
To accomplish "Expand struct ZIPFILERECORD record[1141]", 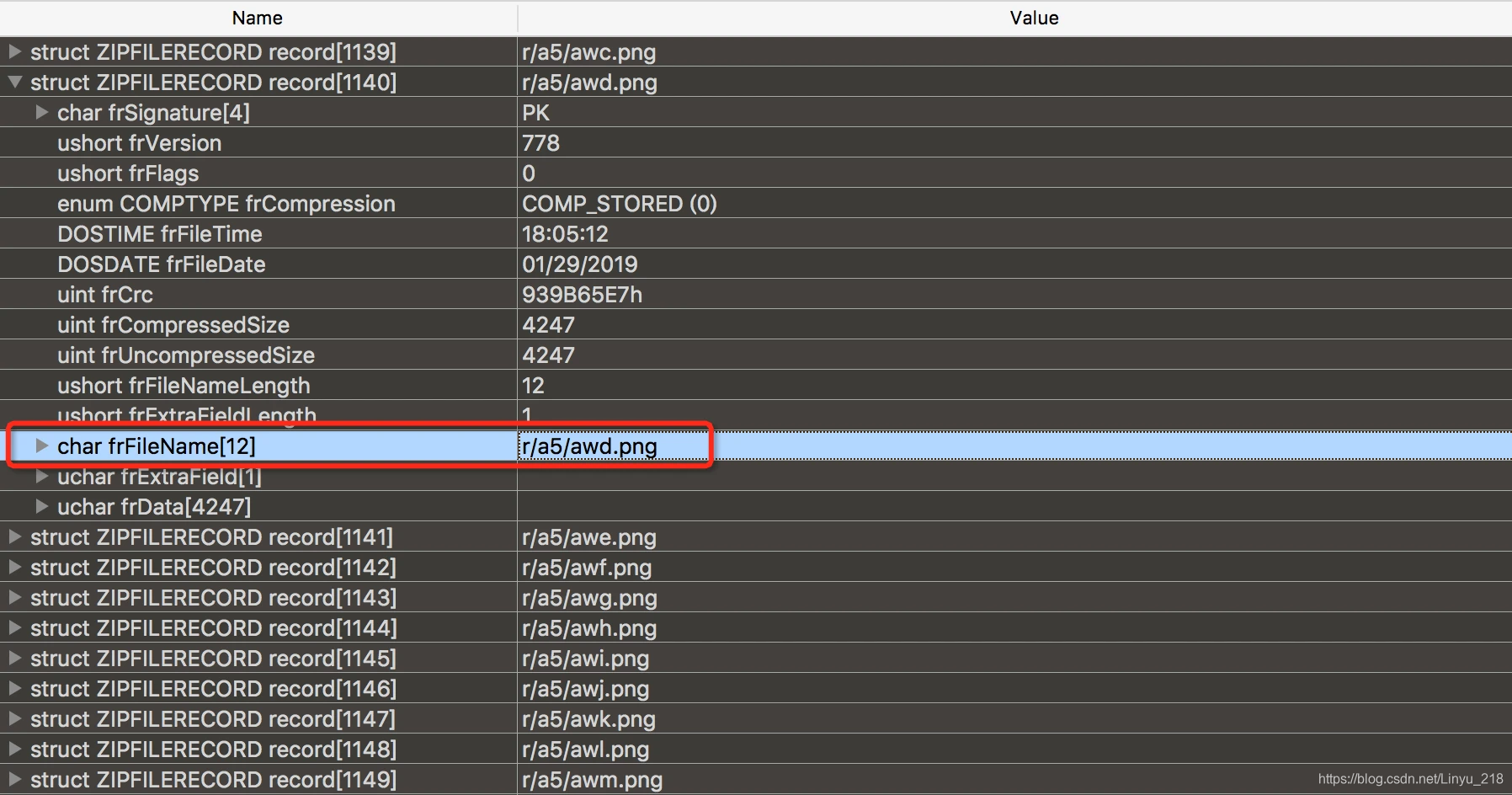I will pos(14,536).
